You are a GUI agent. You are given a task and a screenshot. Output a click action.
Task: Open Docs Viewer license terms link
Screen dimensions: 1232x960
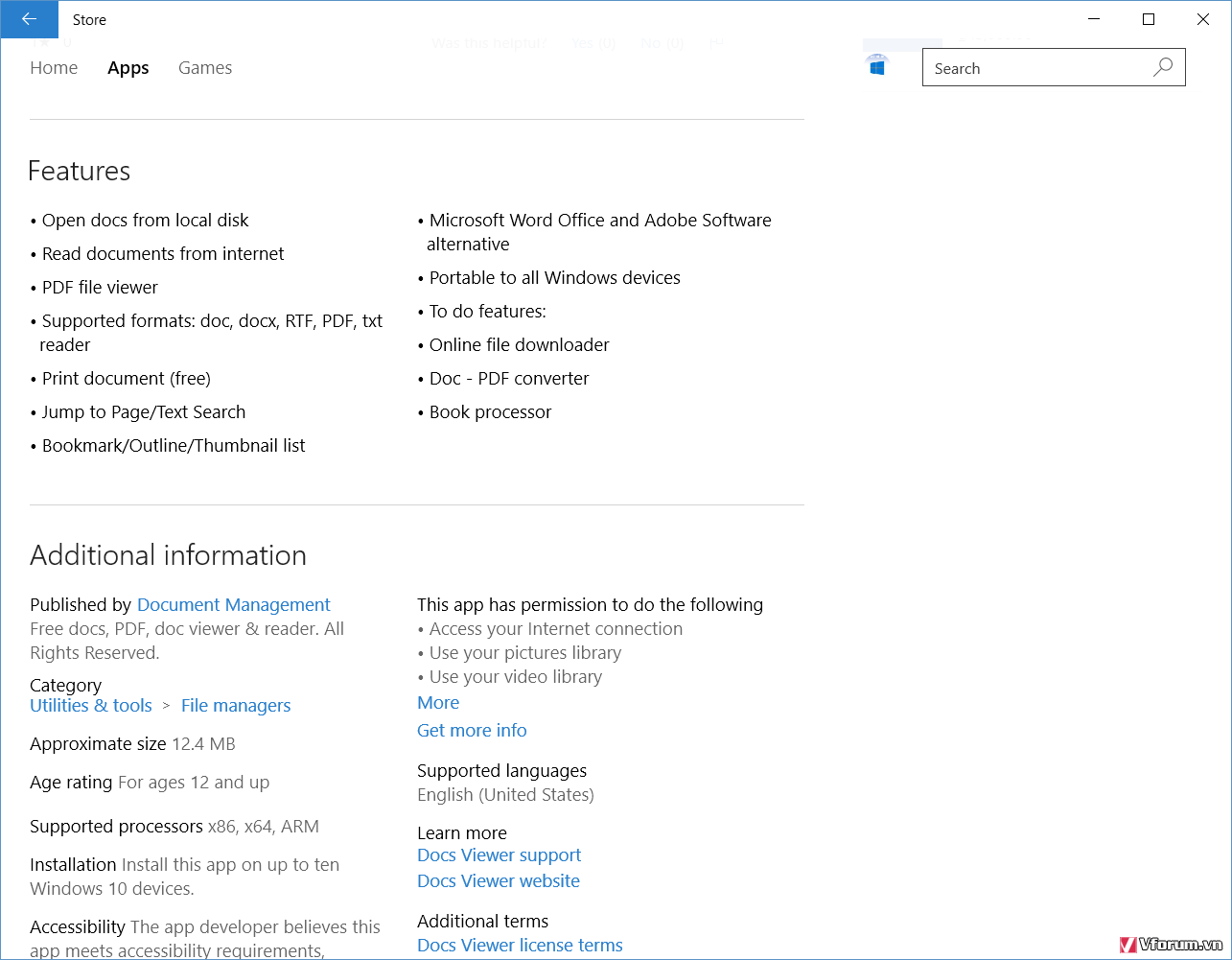pyautogui.click(x=520, y=946)
